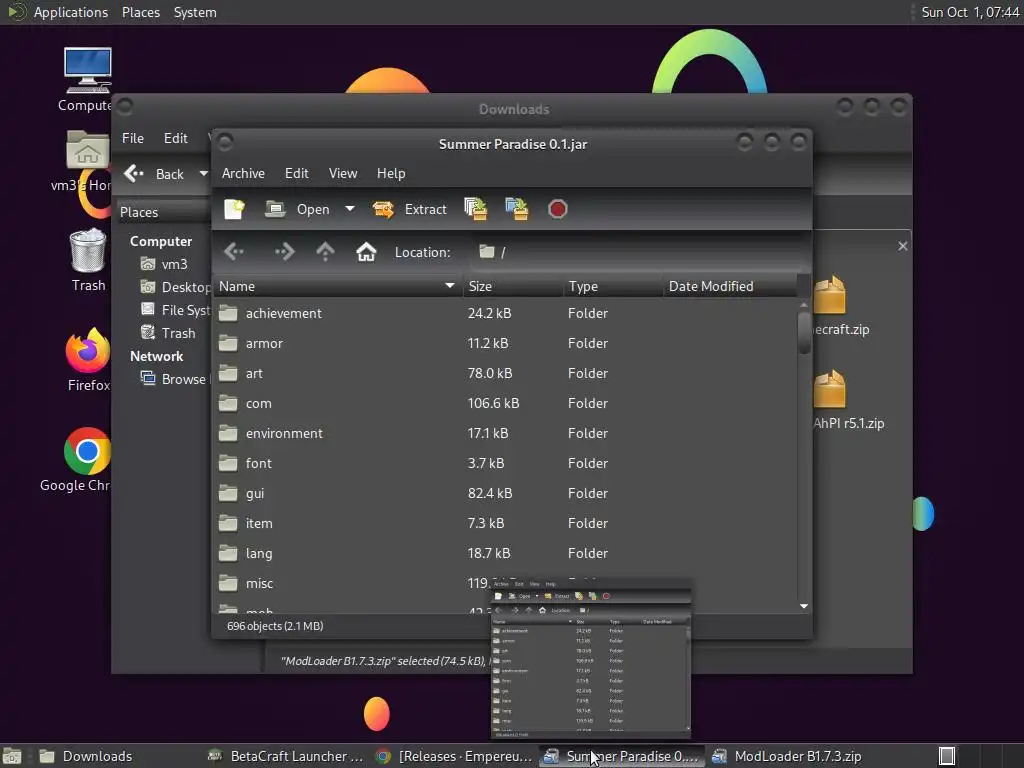Click the show desktop icon in taskbar

point(12,756)
